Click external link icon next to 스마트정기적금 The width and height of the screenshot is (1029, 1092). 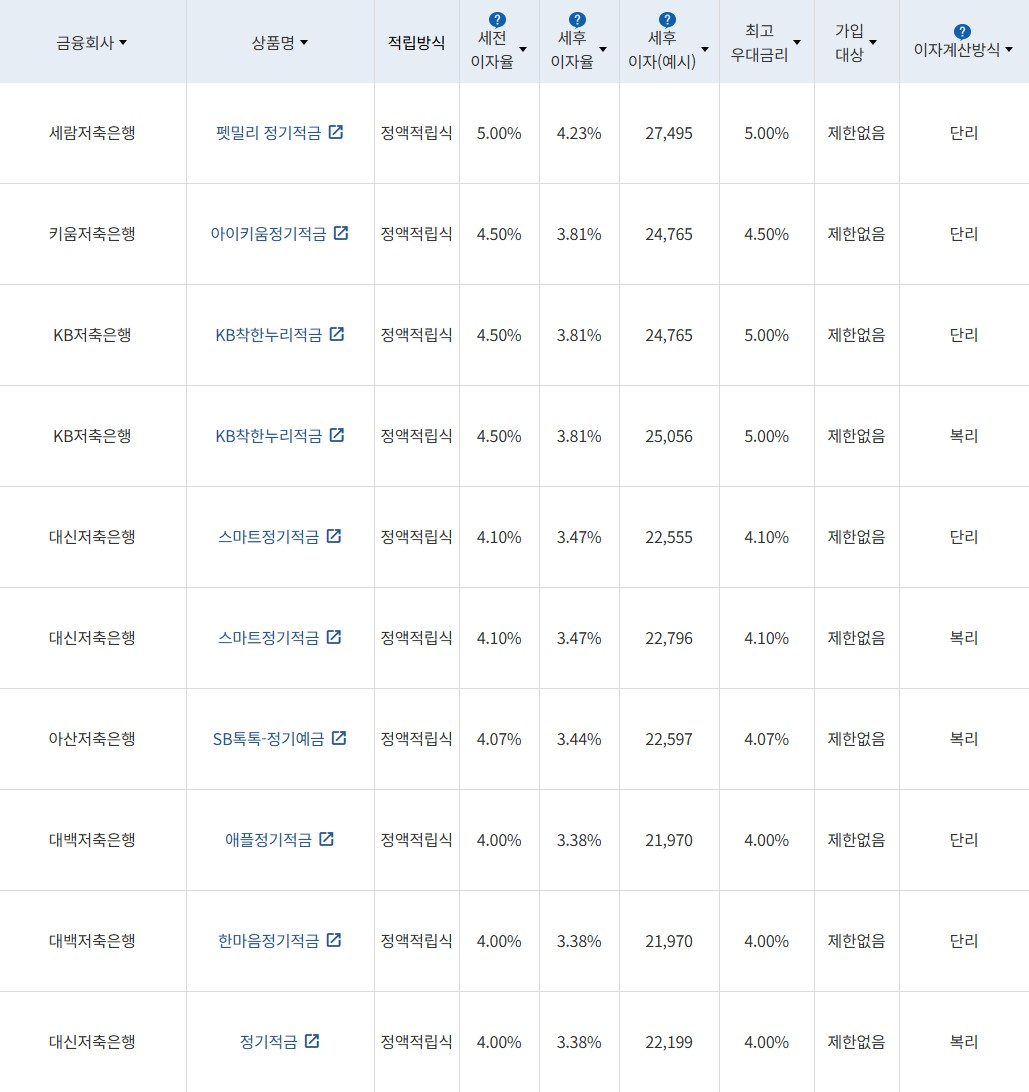point(334,535)
